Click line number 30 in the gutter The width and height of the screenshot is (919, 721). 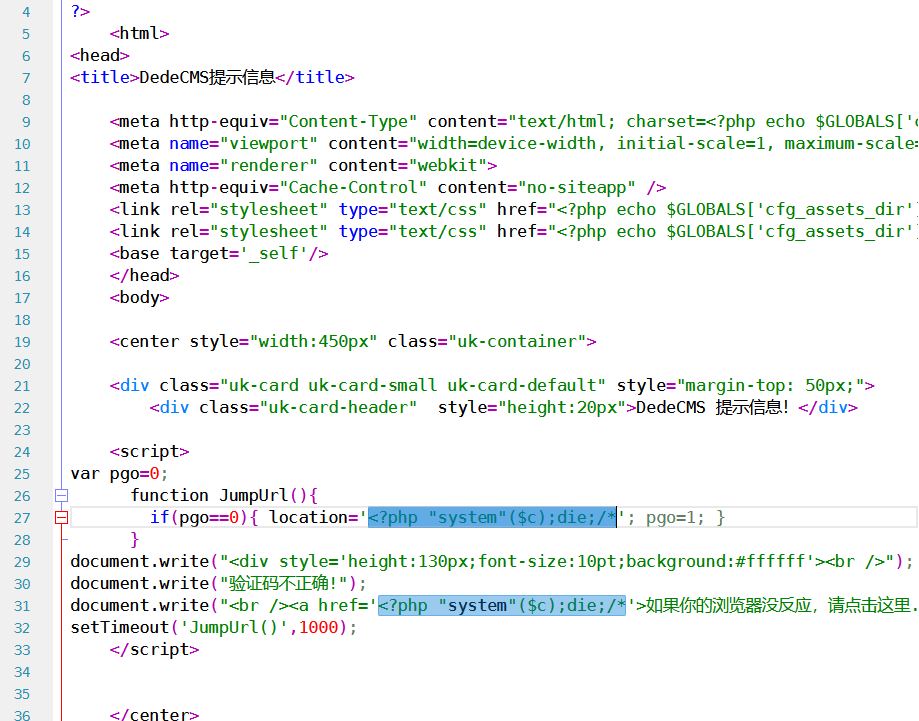tap(22, 584)
